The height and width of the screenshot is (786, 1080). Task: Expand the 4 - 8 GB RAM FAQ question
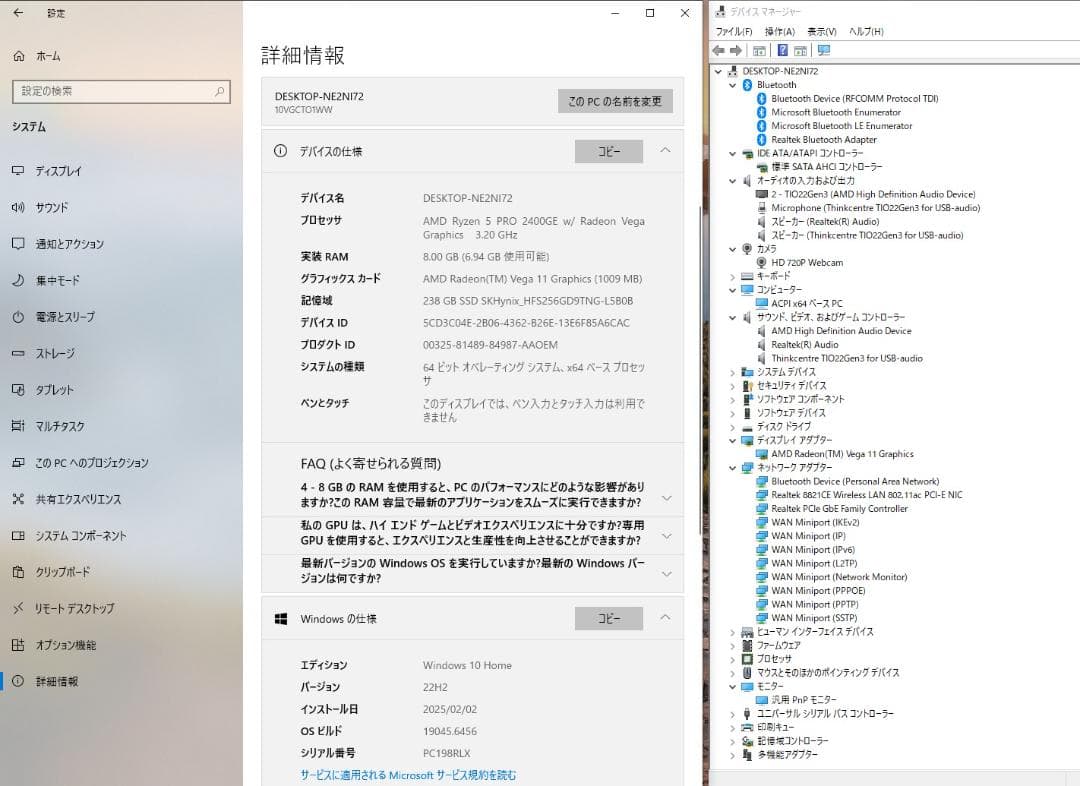pyautogui.click(x=666, y=497)
